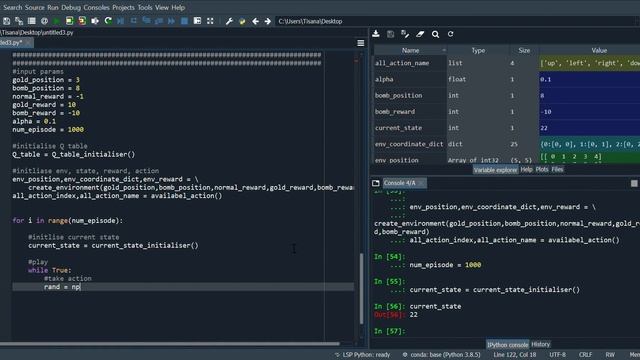Click the Run current cell icon
The width and height of the screenshot is (640, 360).
(69, 21)
